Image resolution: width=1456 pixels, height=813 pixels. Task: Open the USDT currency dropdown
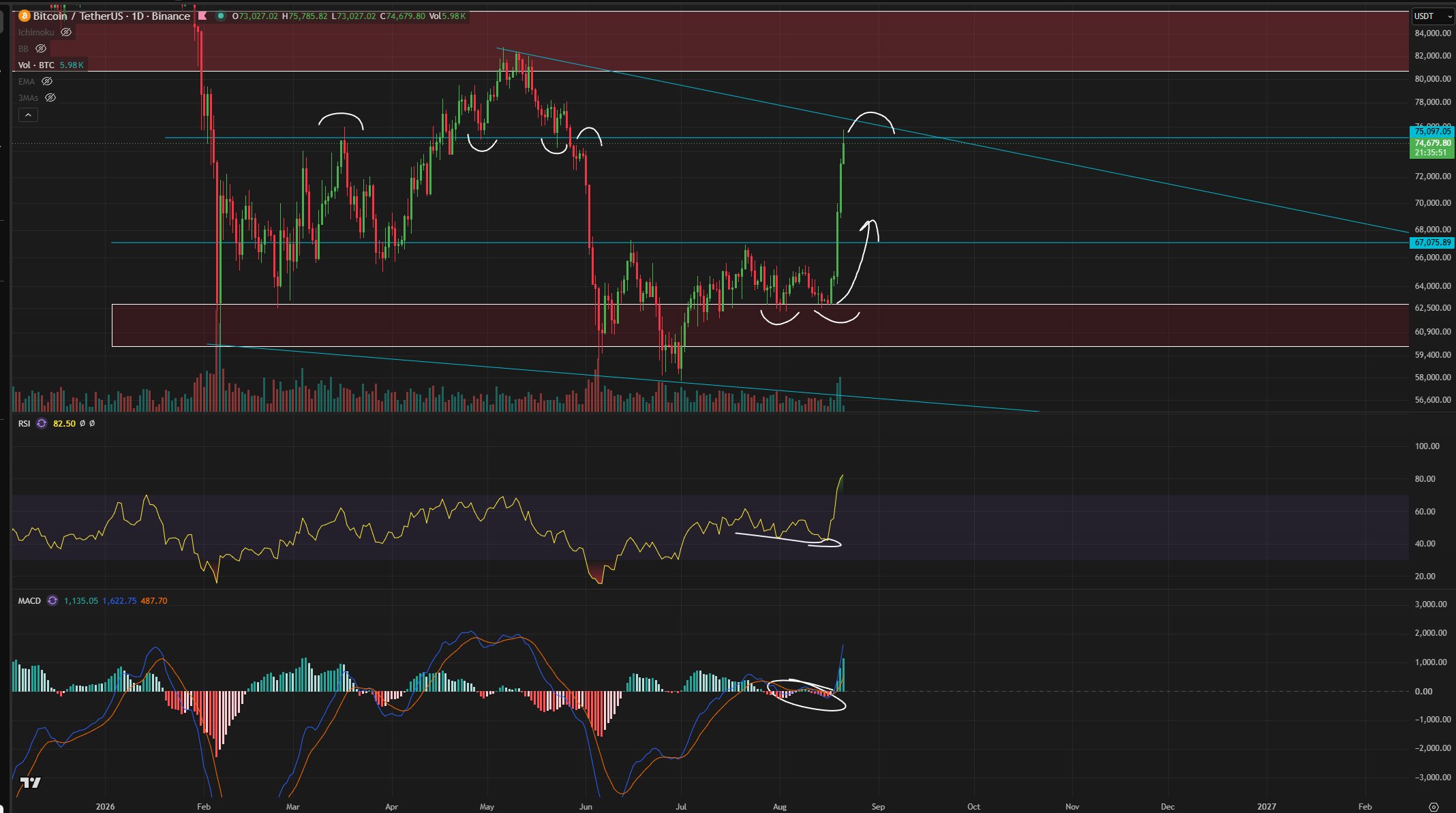[x=1431, y=16]
